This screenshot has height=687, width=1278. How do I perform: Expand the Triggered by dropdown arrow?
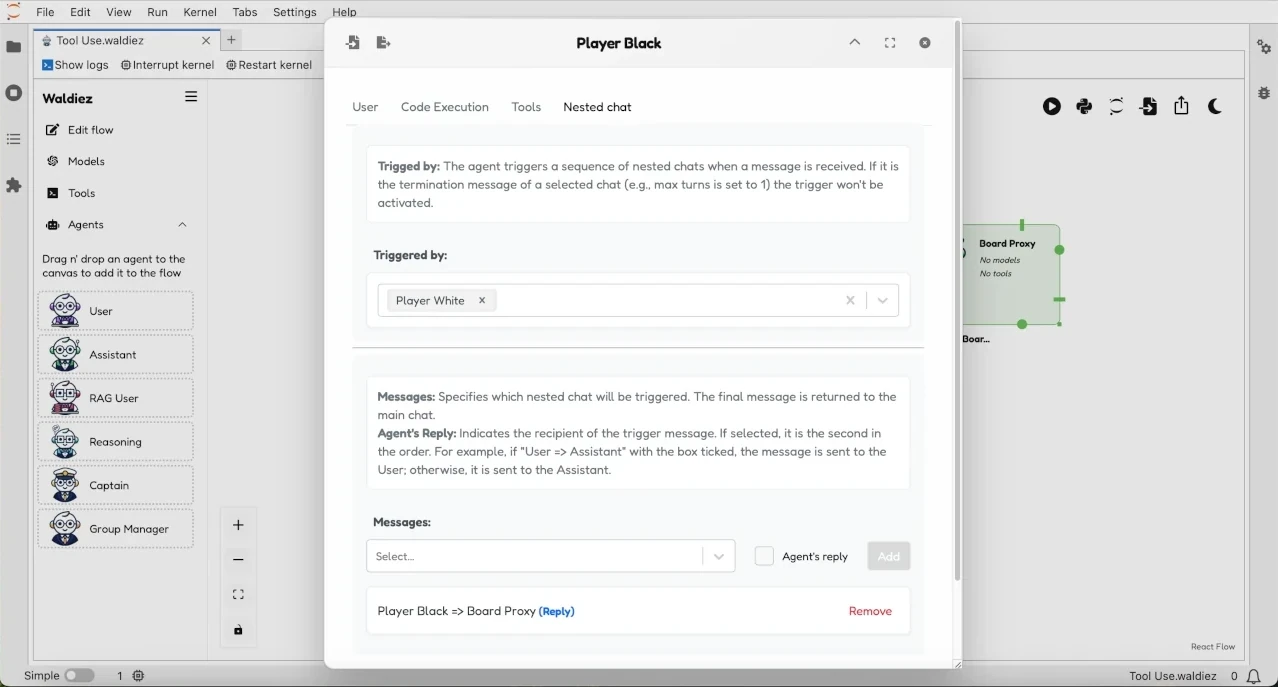click(x=882, y=300)
